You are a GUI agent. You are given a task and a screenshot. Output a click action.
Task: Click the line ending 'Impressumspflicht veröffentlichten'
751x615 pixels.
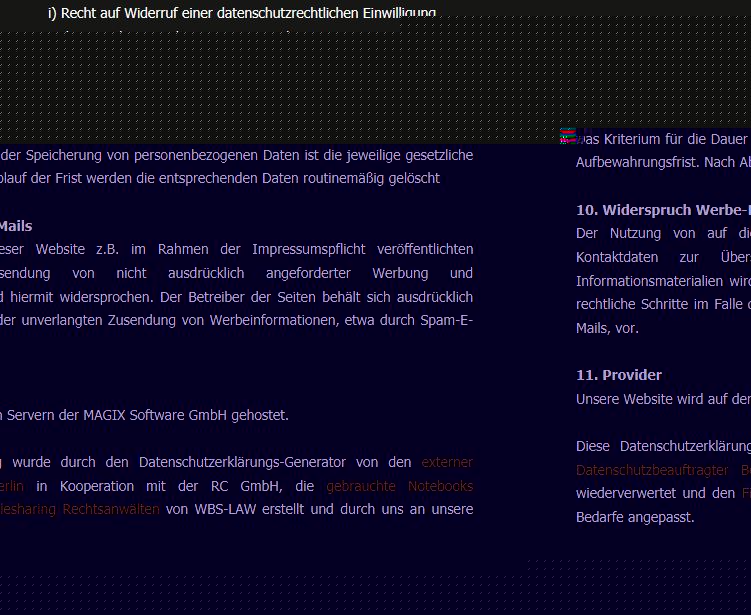pos(237,250)
